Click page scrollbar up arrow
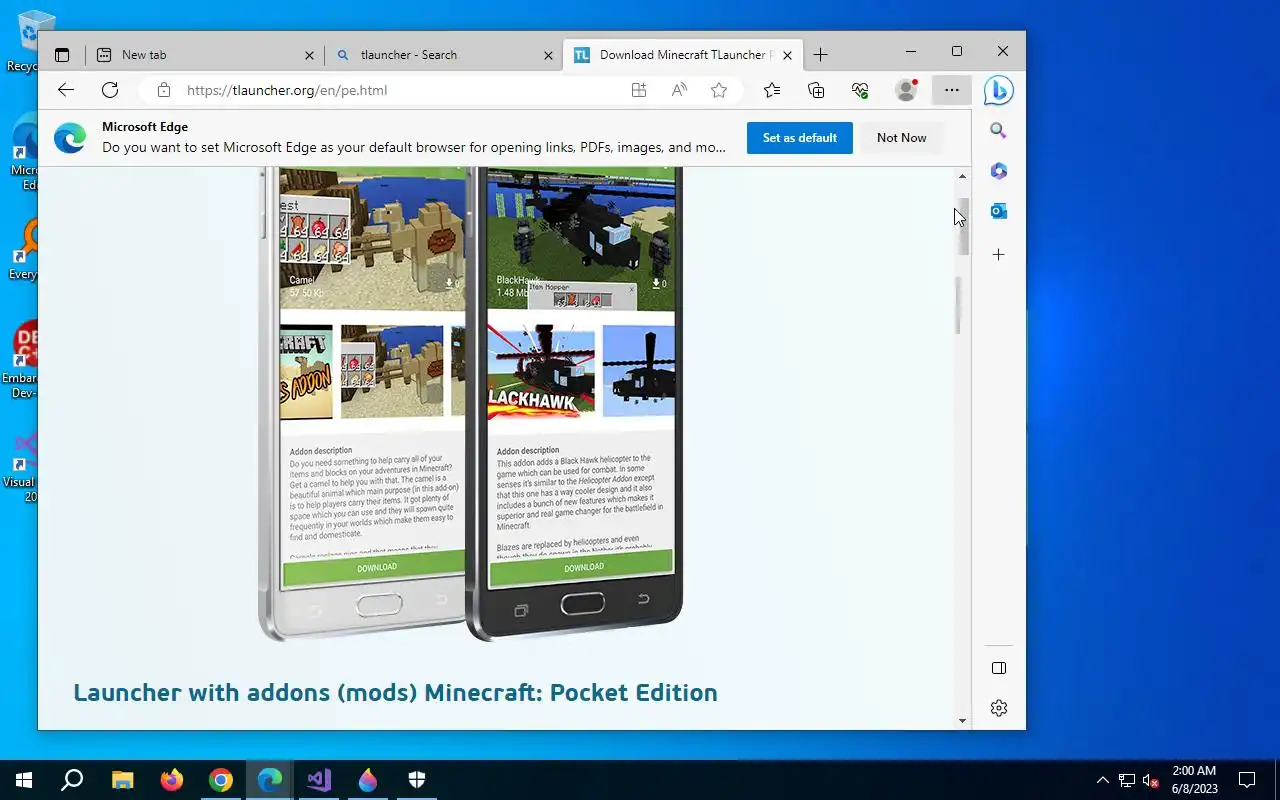The image size is (1280, 800). click(x=962, y=176)
